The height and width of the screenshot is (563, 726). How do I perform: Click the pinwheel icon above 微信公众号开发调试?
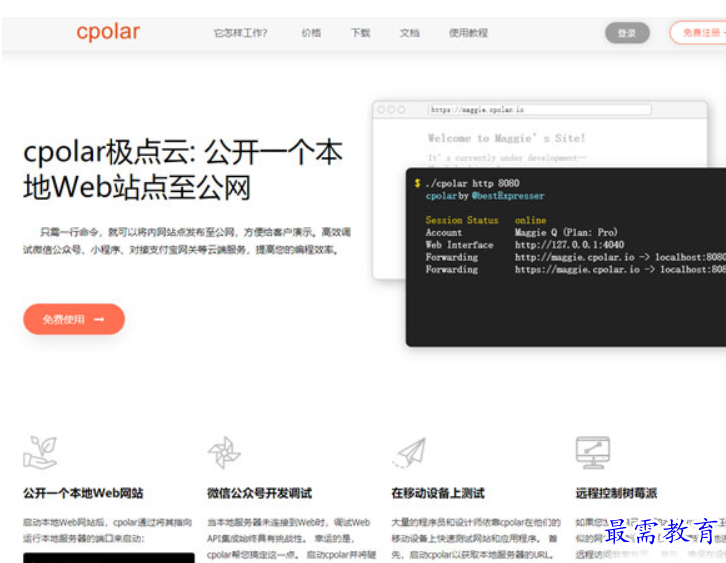224,452
